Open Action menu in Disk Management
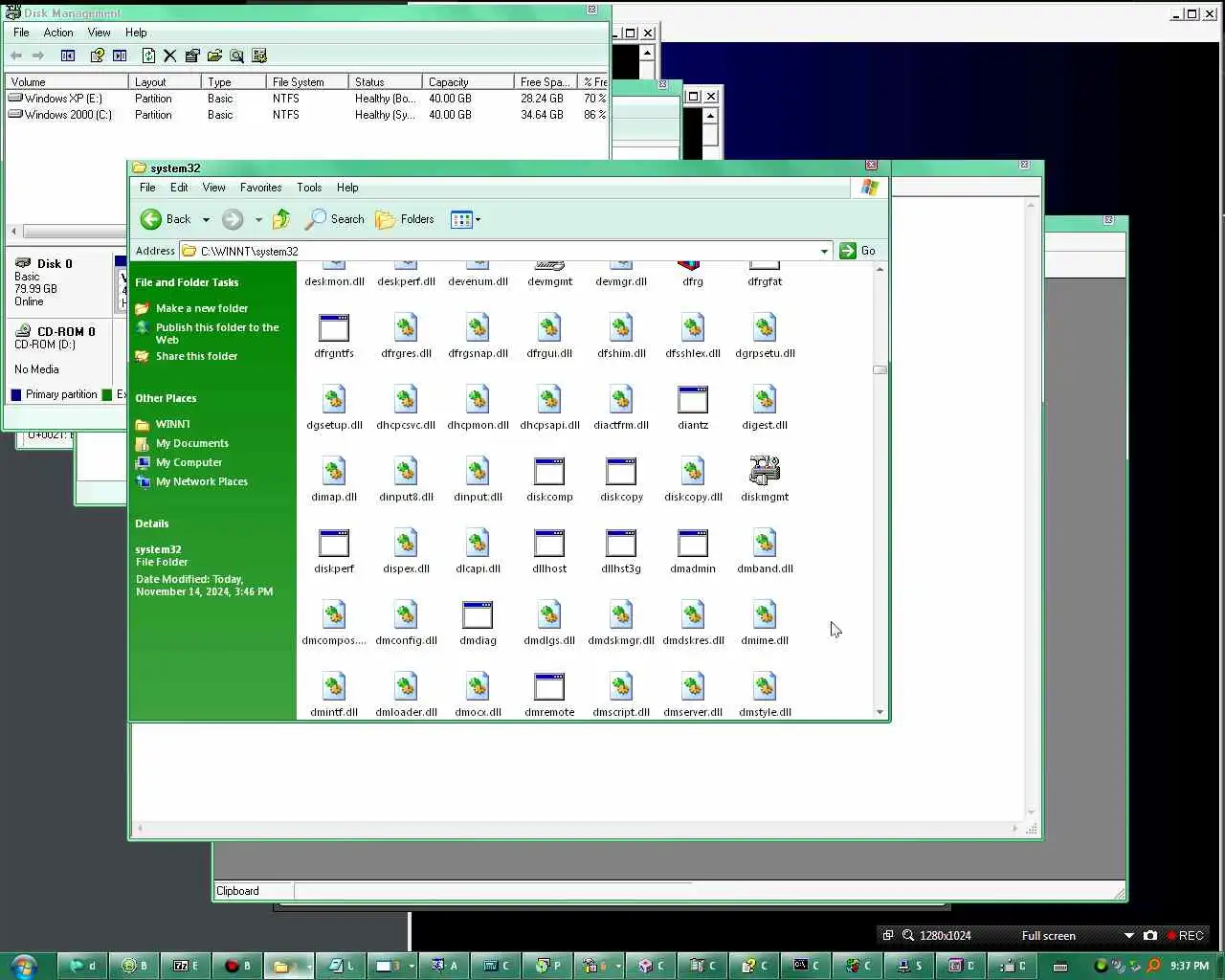 (58, 33)
